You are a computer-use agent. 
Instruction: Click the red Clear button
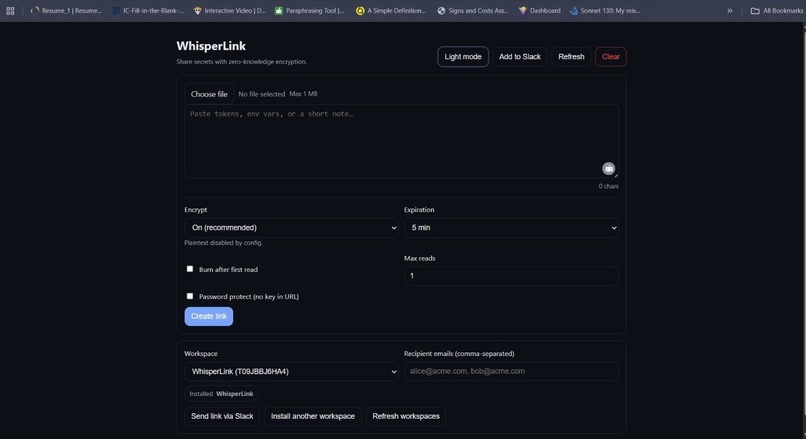(x=611, y=57)
